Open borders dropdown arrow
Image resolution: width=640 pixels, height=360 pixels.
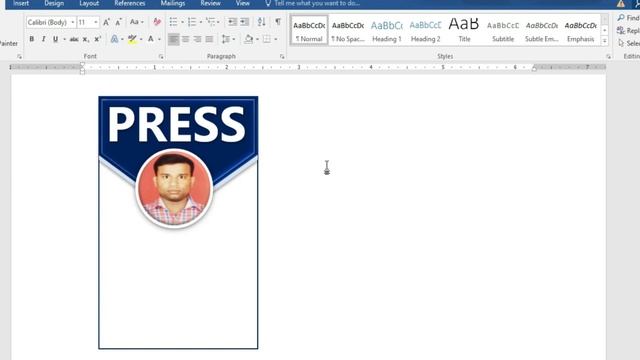tap(276, 39)
